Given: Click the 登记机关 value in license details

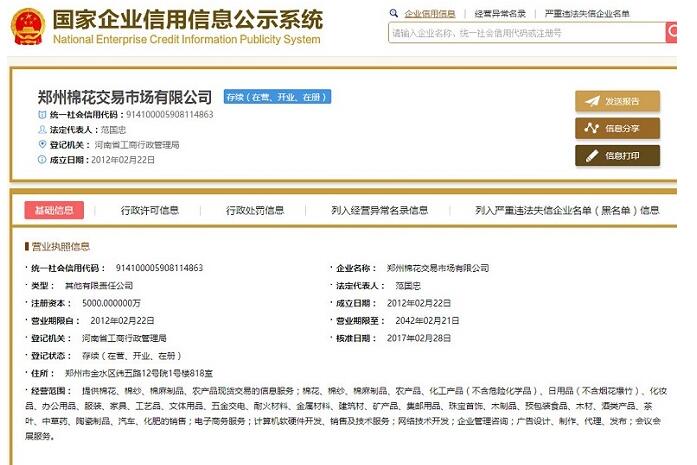Looking at the screenshot, I should [x=124, y=338].
